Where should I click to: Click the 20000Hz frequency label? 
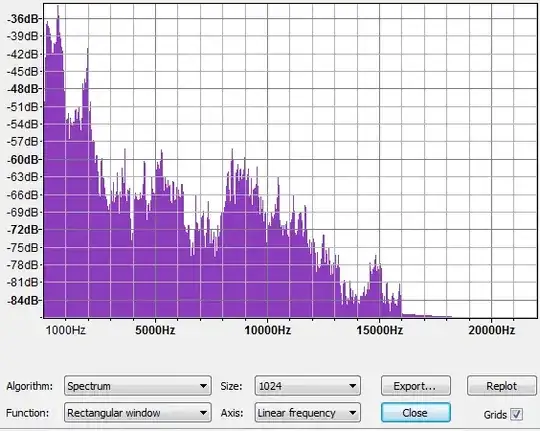491,330
